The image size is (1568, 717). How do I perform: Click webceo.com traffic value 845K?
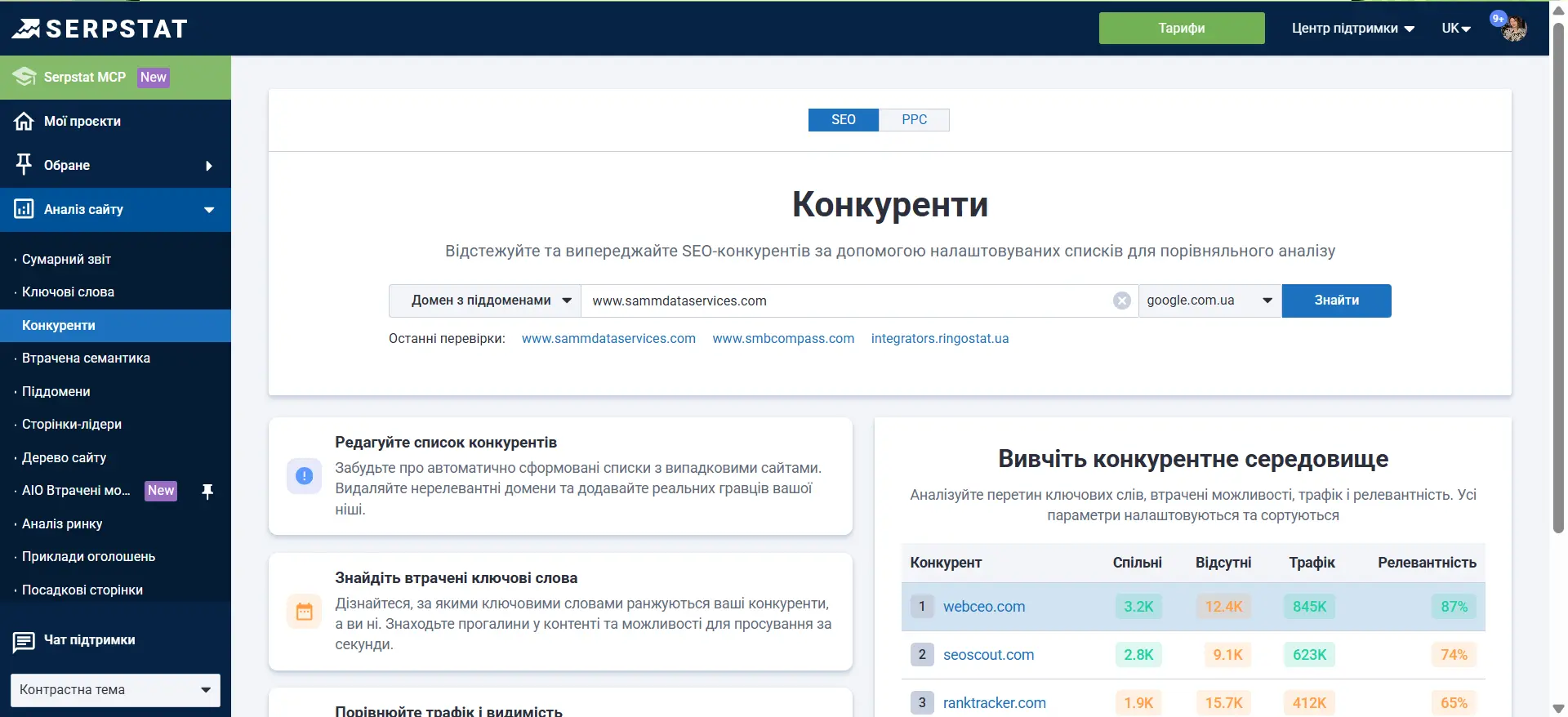[x=1310, y=607]
